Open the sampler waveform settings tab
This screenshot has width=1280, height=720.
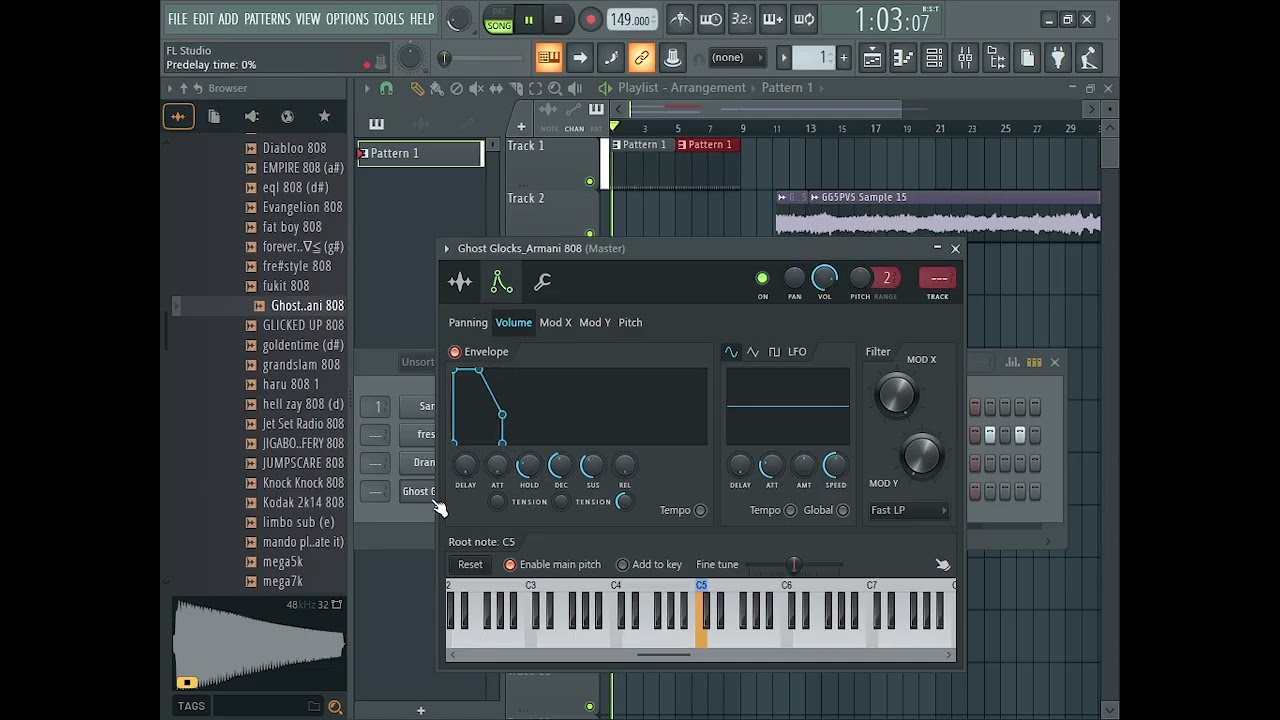tap(460, 282)
